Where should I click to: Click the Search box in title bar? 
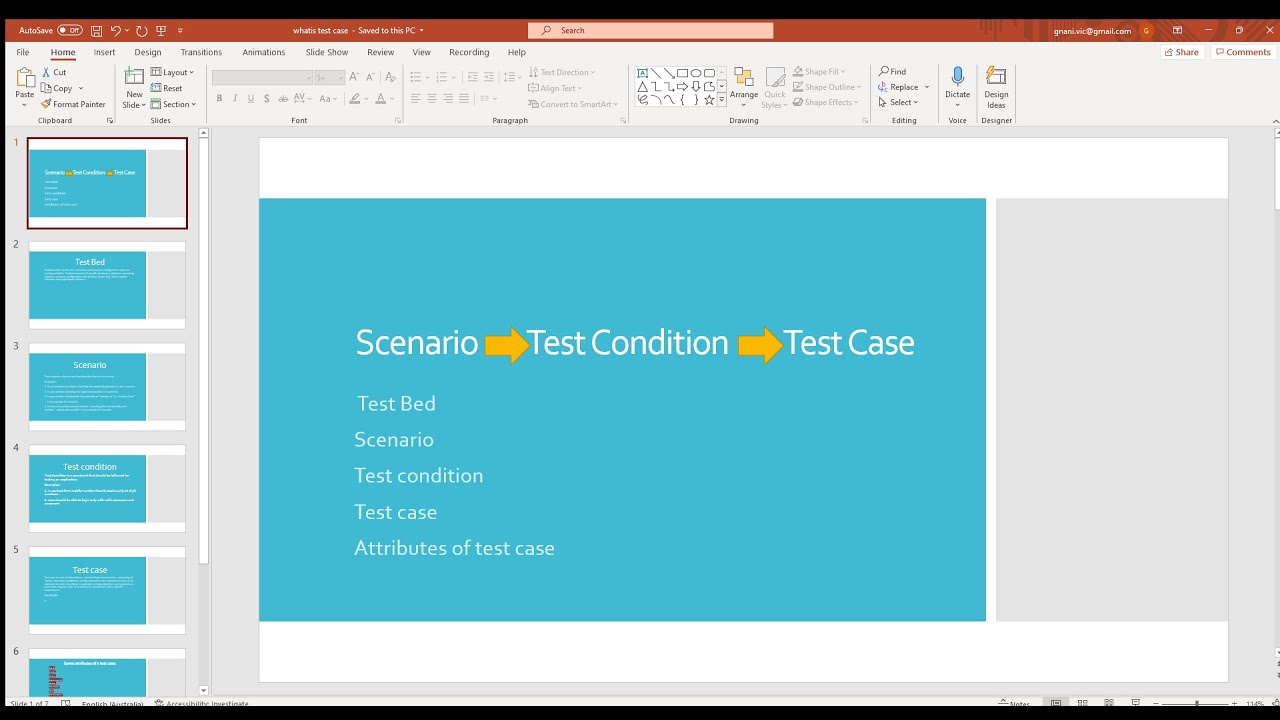(650, 31)
